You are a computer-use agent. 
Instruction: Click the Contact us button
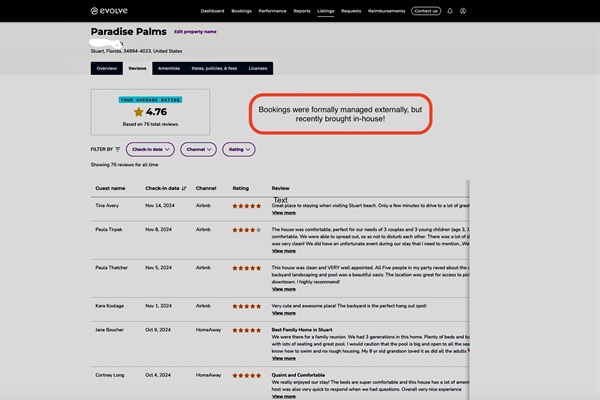coord(426,11)
